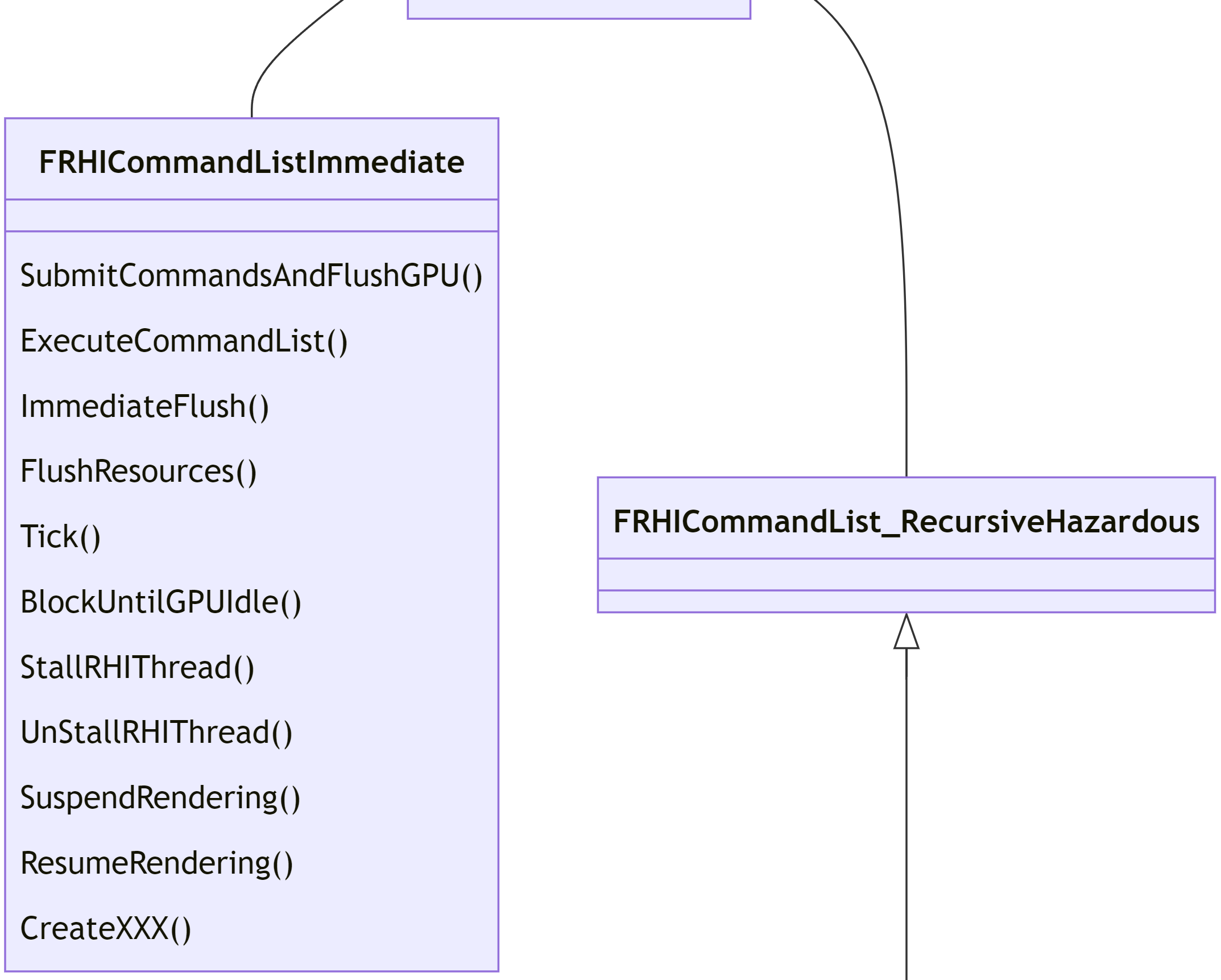The width and height of the screenshot is (1221, 980).
Task: Click the FRHICommandList_RecursiveHazardous class title
Action: [906, 522]
